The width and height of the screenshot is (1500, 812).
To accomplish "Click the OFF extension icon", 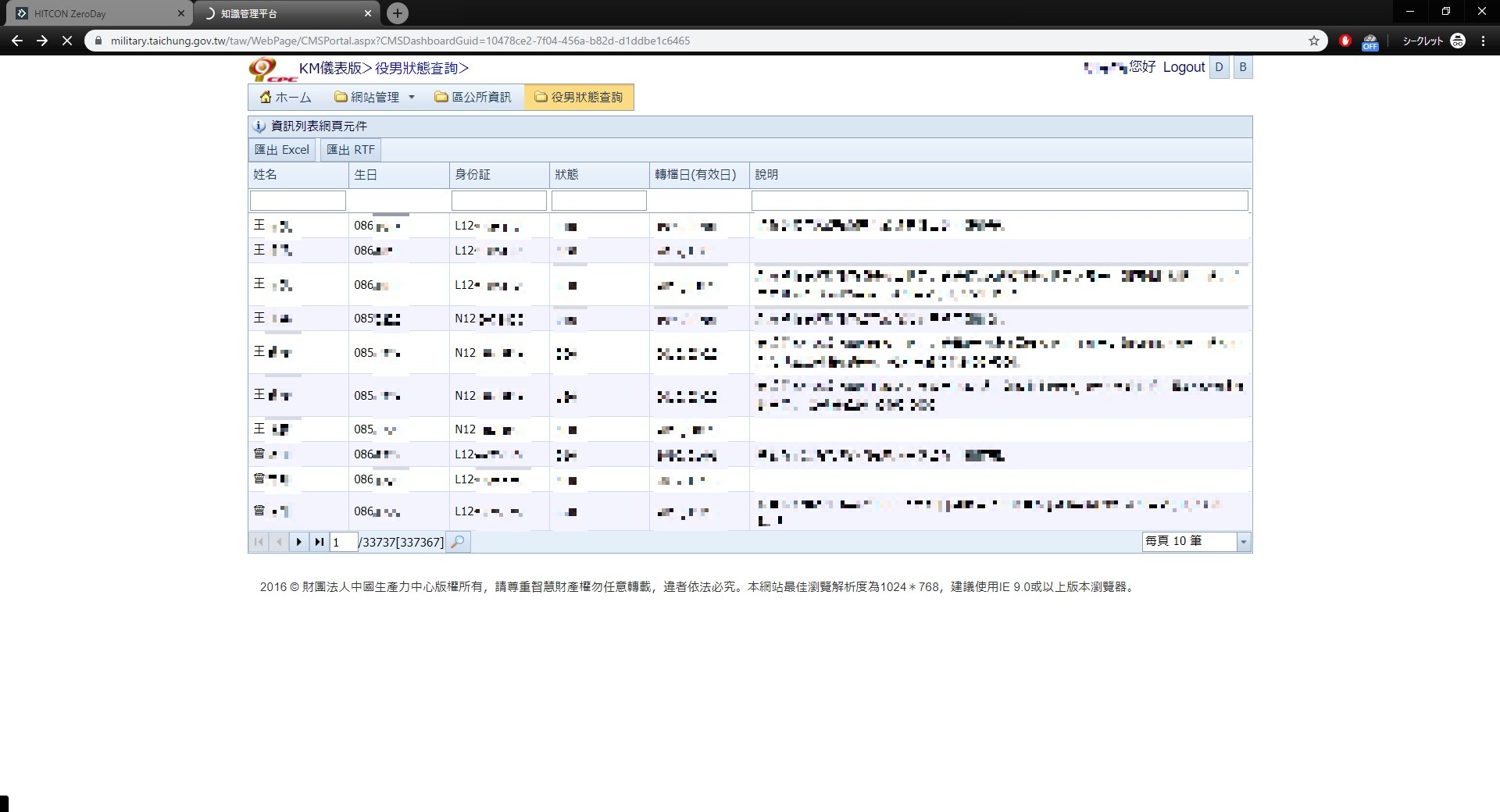I will [x=1370, y=41].
